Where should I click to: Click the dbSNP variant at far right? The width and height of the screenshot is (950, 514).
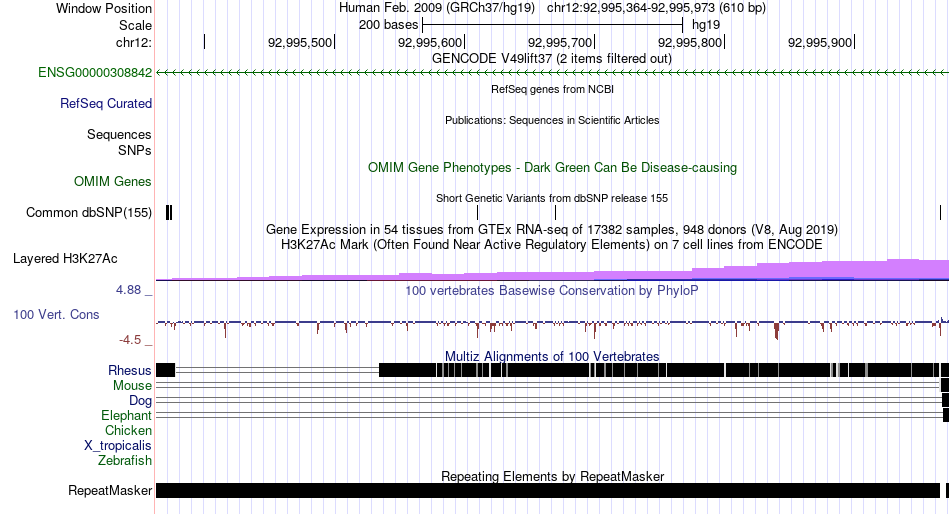[940, 213]
